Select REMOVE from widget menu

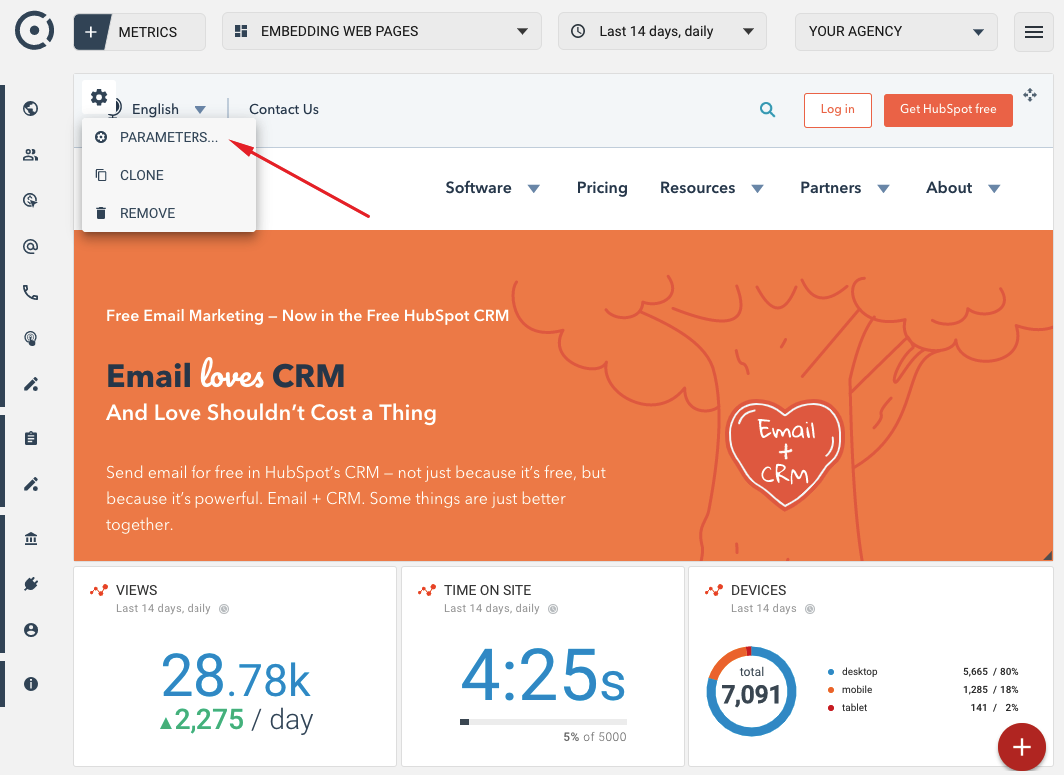169,213
